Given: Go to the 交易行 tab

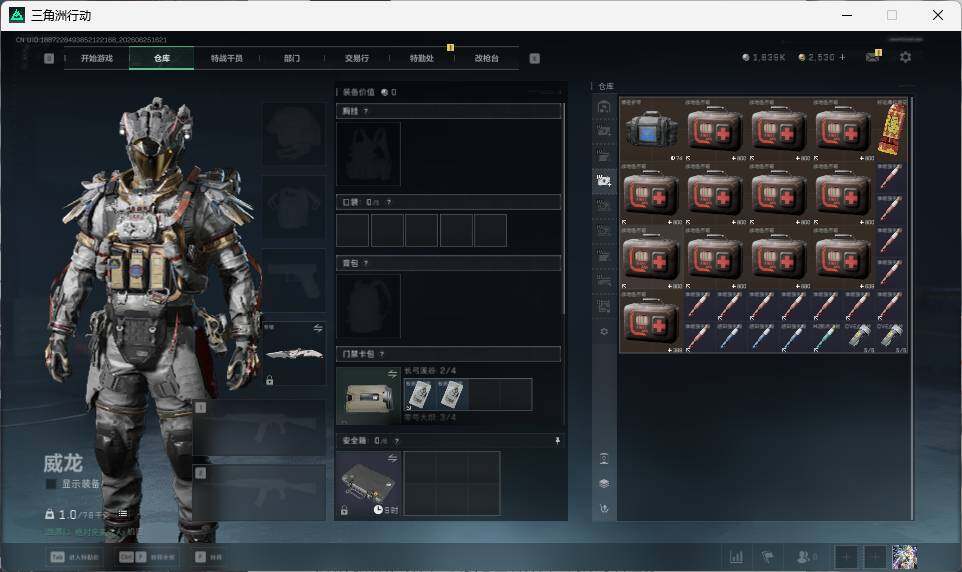Looking at the screenshot, I should pos(356,58).
